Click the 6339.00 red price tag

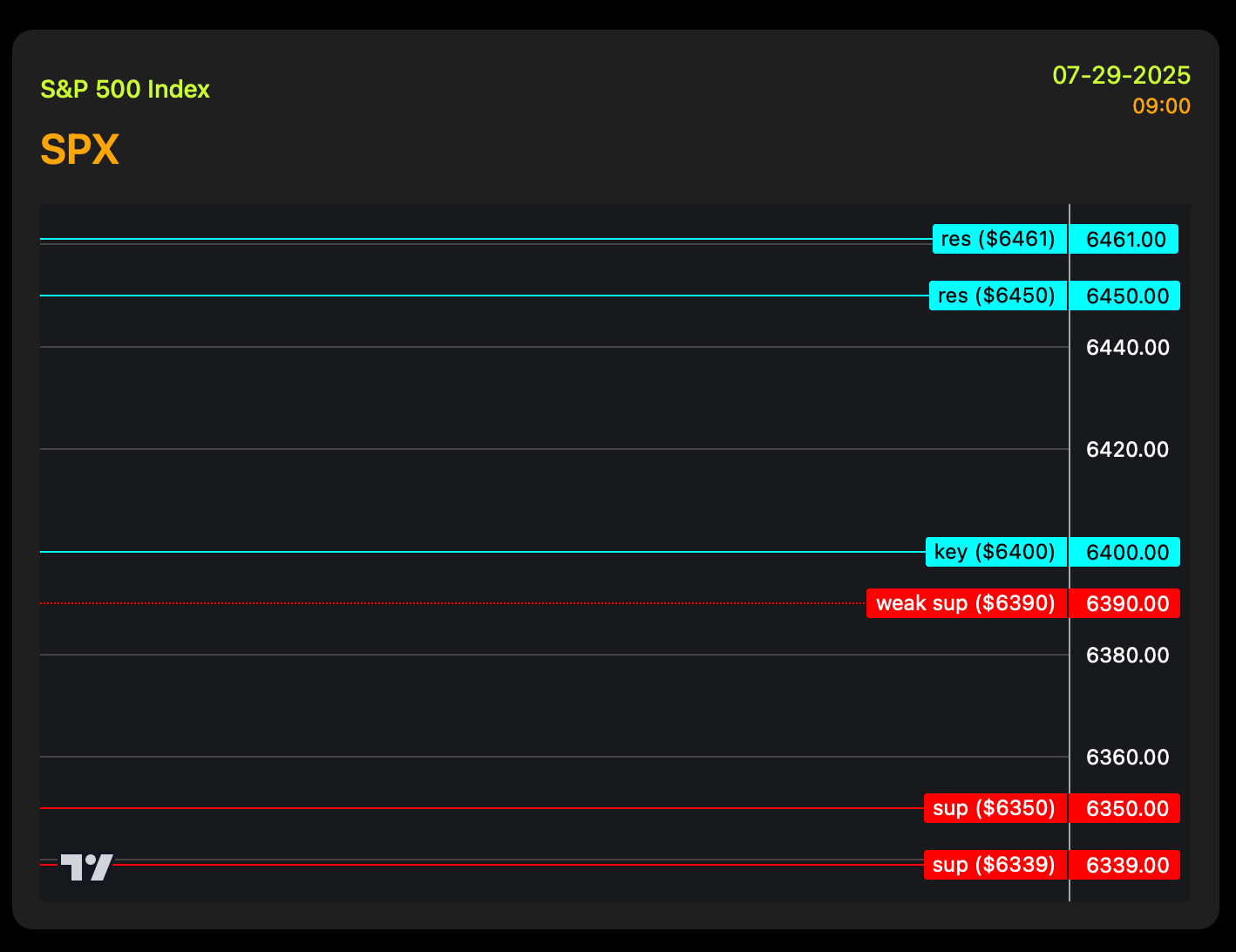coord(1125,865)
